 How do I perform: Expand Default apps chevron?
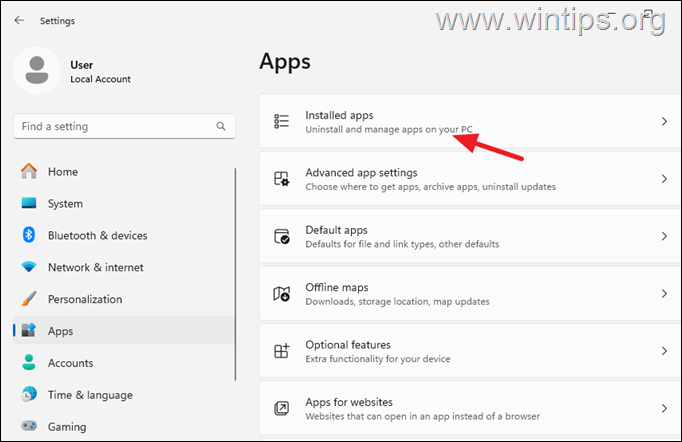tap(664, 236)
